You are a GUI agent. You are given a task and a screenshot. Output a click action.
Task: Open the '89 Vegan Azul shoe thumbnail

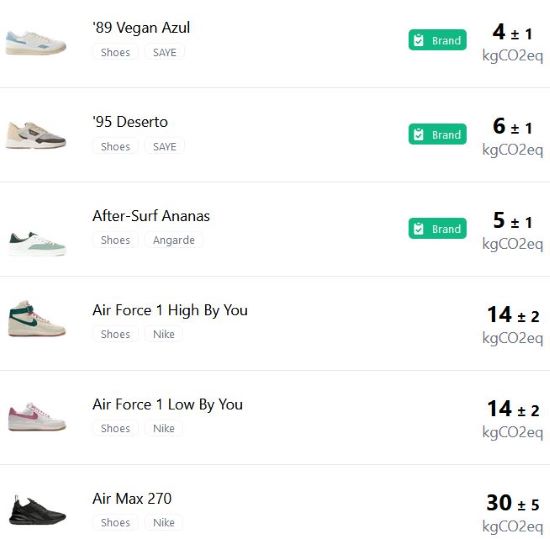pyautogui.click(x=35, y=42)
